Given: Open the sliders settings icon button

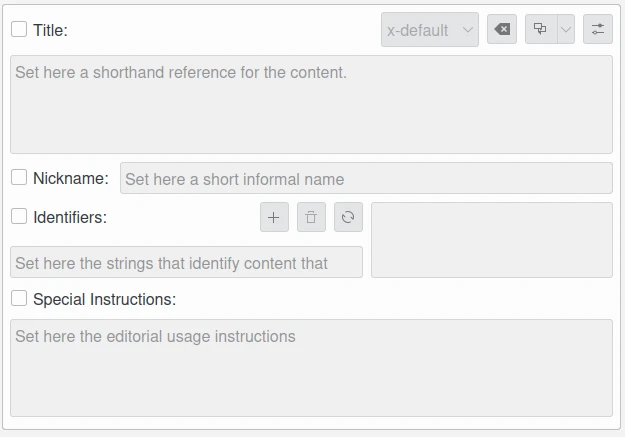Looking at the screenshot, I should point(597,29).
